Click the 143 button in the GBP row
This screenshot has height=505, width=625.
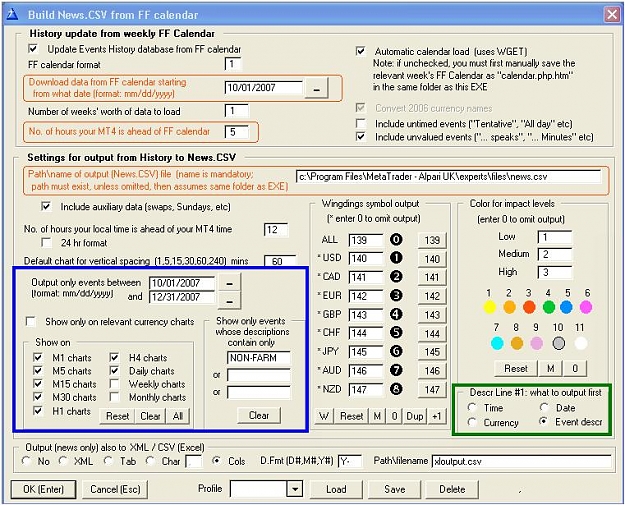pyautogui.click(x=432, y=314)
